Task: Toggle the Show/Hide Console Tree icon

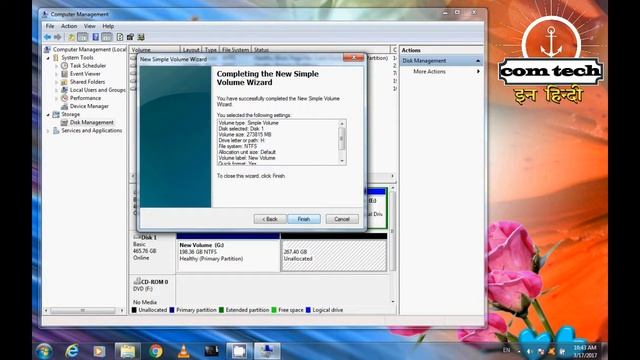Action: [x=82, y=37]
